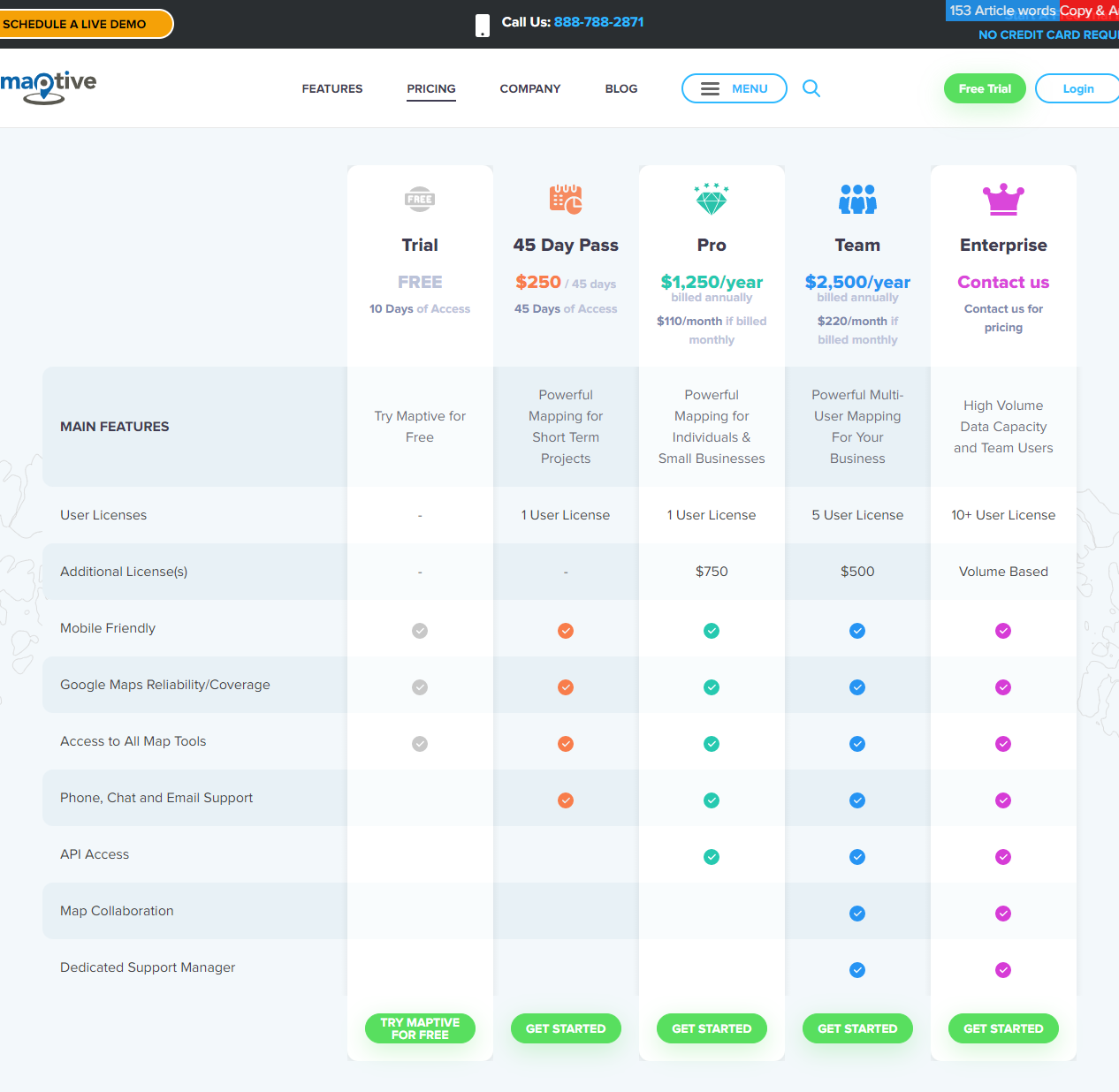Click the Trial plan FREE badge icon
The width and height of the screenshot is (1119, 1092).
pyautogui.click(x=420, y=200)
